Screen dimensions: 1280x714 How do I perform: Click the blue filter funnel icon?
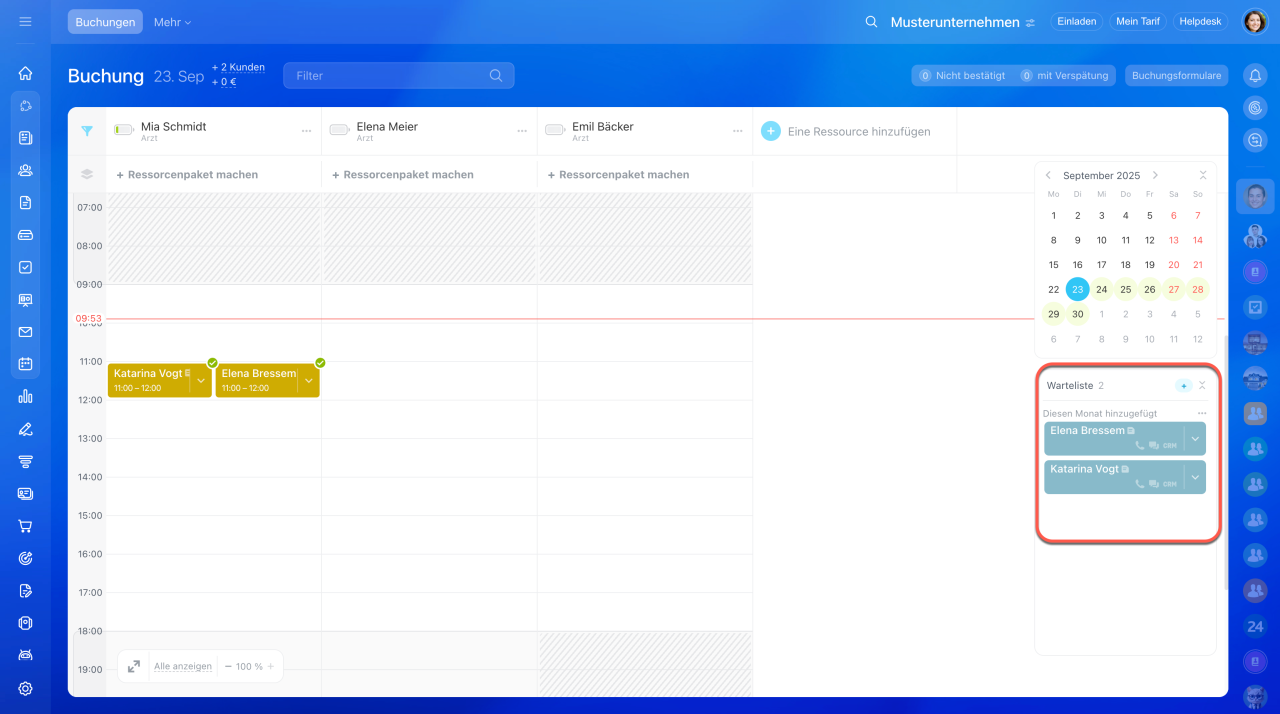(87, 131)
